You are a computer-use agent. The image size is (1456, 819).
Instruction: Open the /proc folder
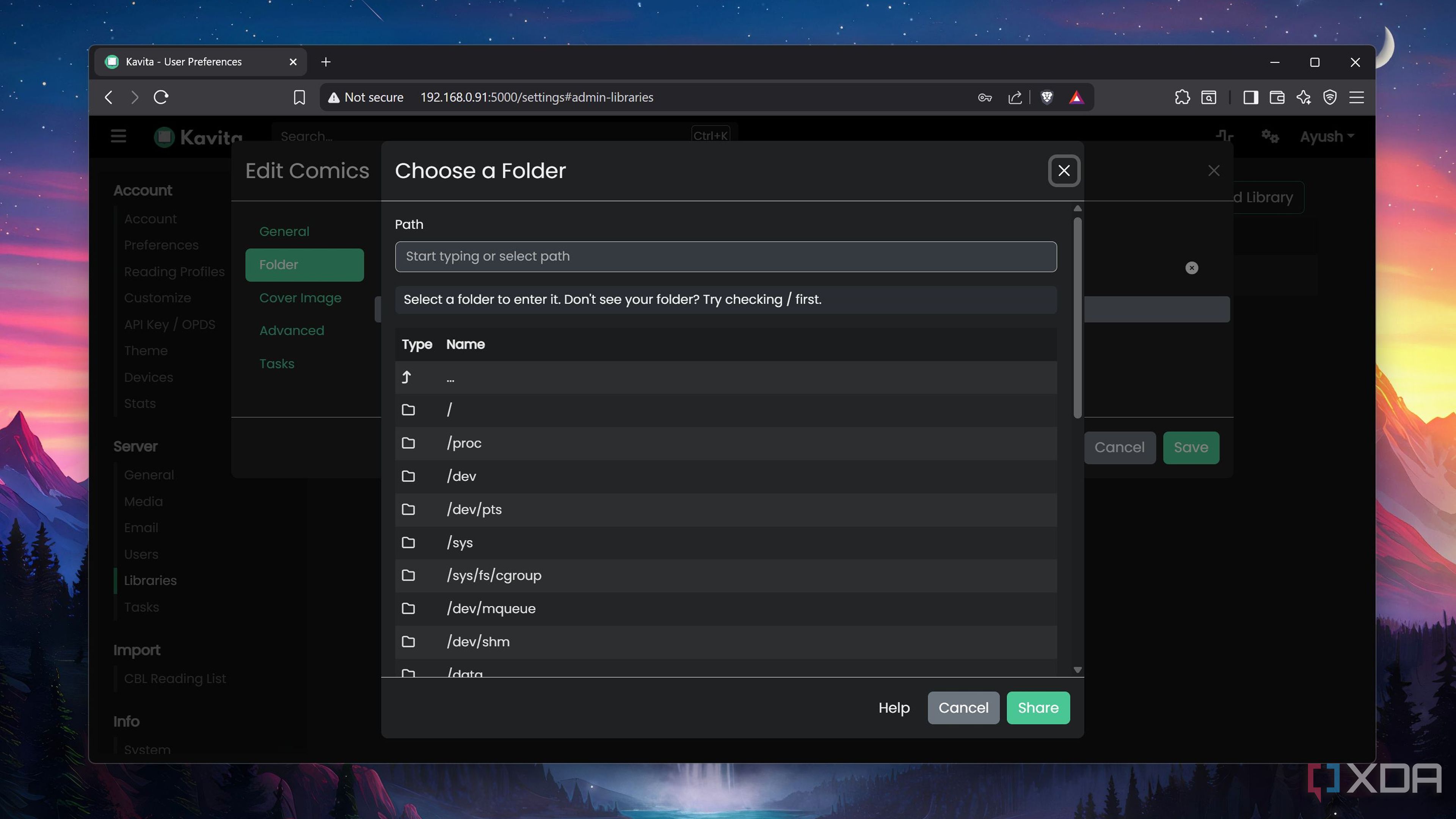pyautogui.click(x=726, y=443)
